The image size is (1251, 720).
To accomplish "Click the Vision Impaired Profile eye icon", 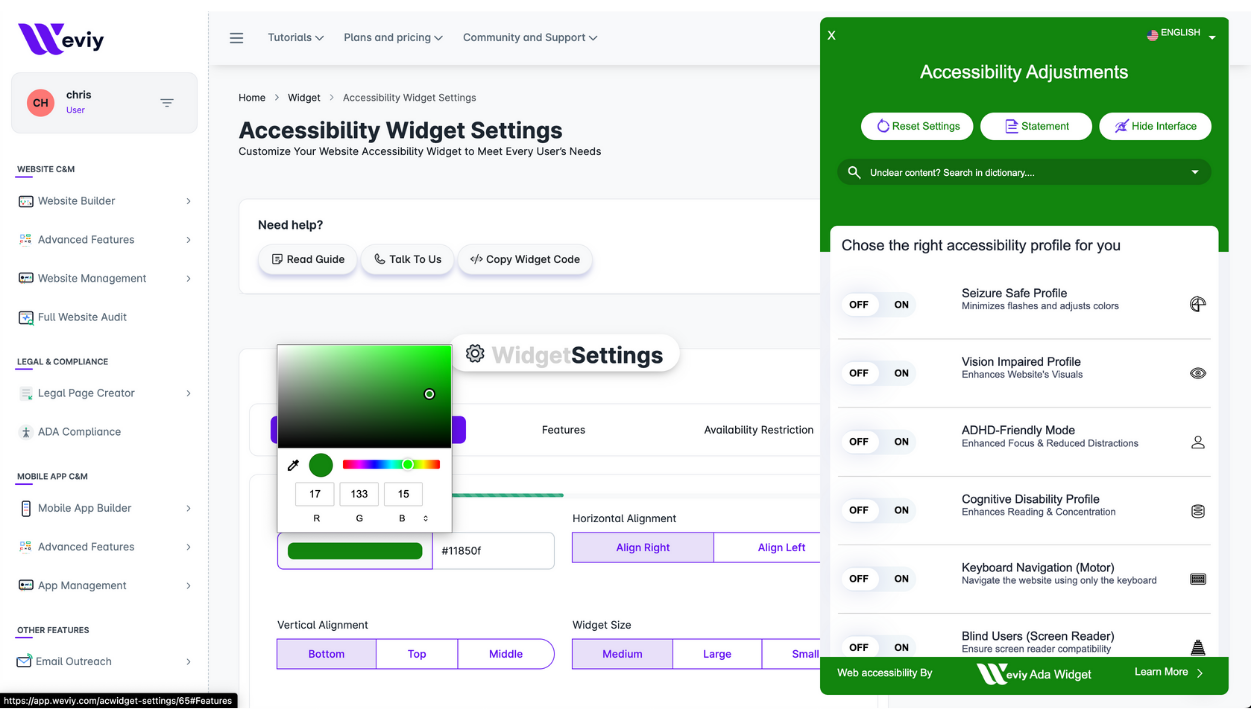I will pos(1197,373).
